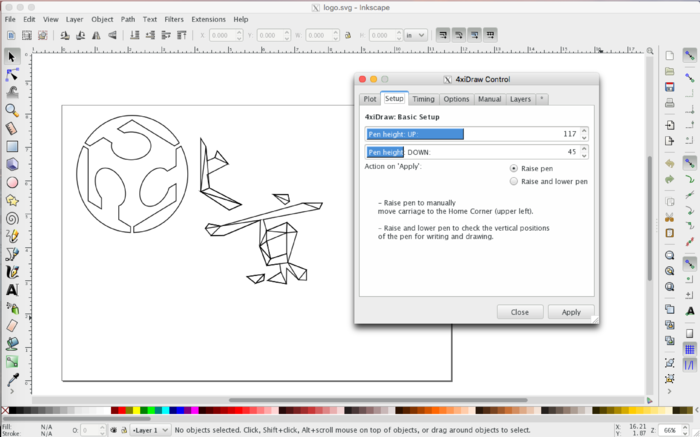Increment the X coordinate spinner
The image size is (700, 437).
pos(239,32)
